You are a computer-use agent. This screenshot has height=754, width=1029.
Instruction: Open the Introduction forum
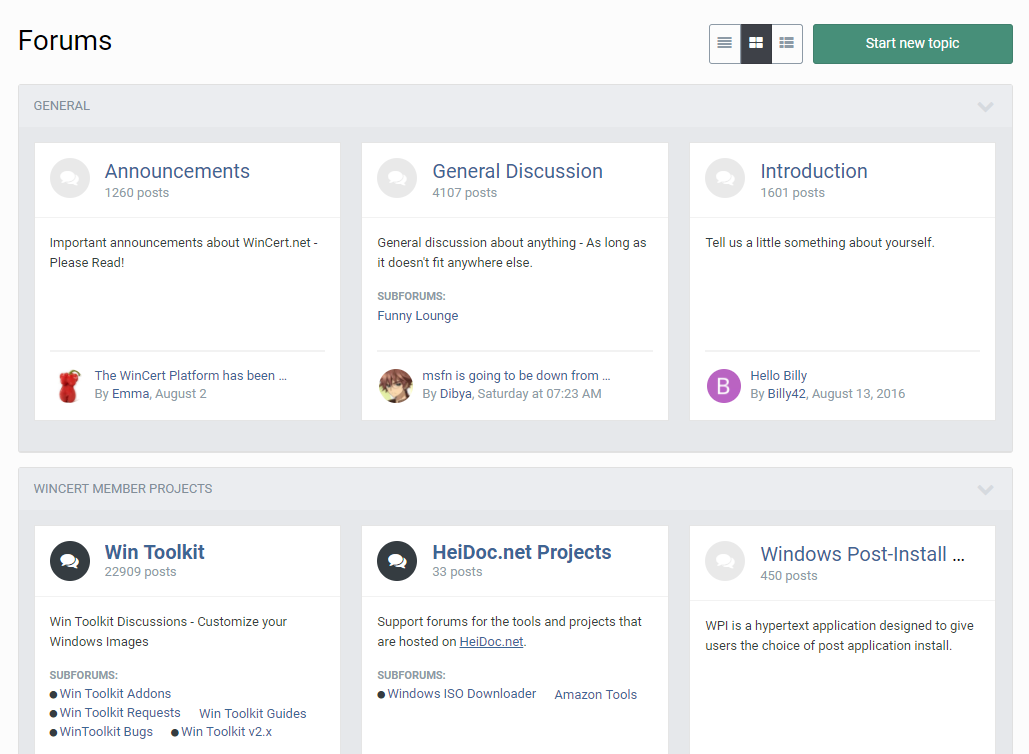[x=814, y=171]
